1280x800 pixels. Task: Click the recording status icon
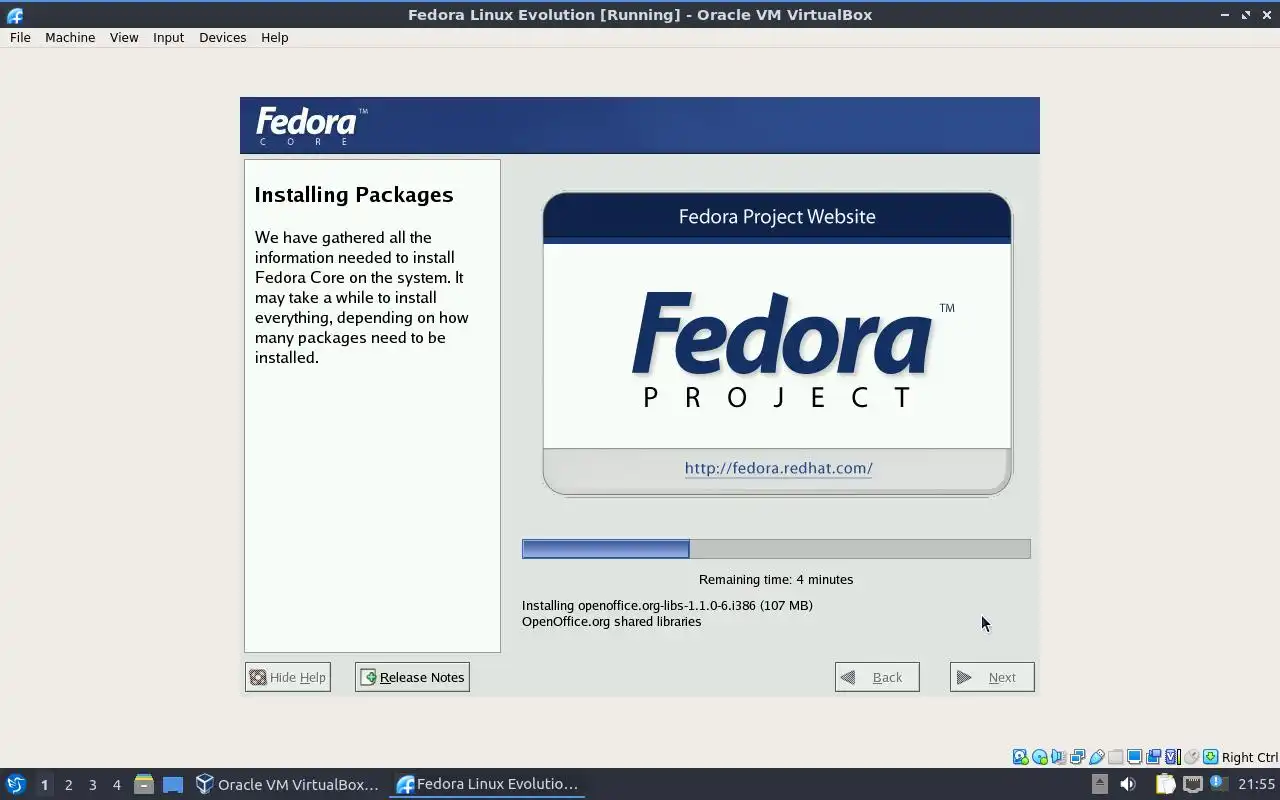click(x=1153, y=757)
